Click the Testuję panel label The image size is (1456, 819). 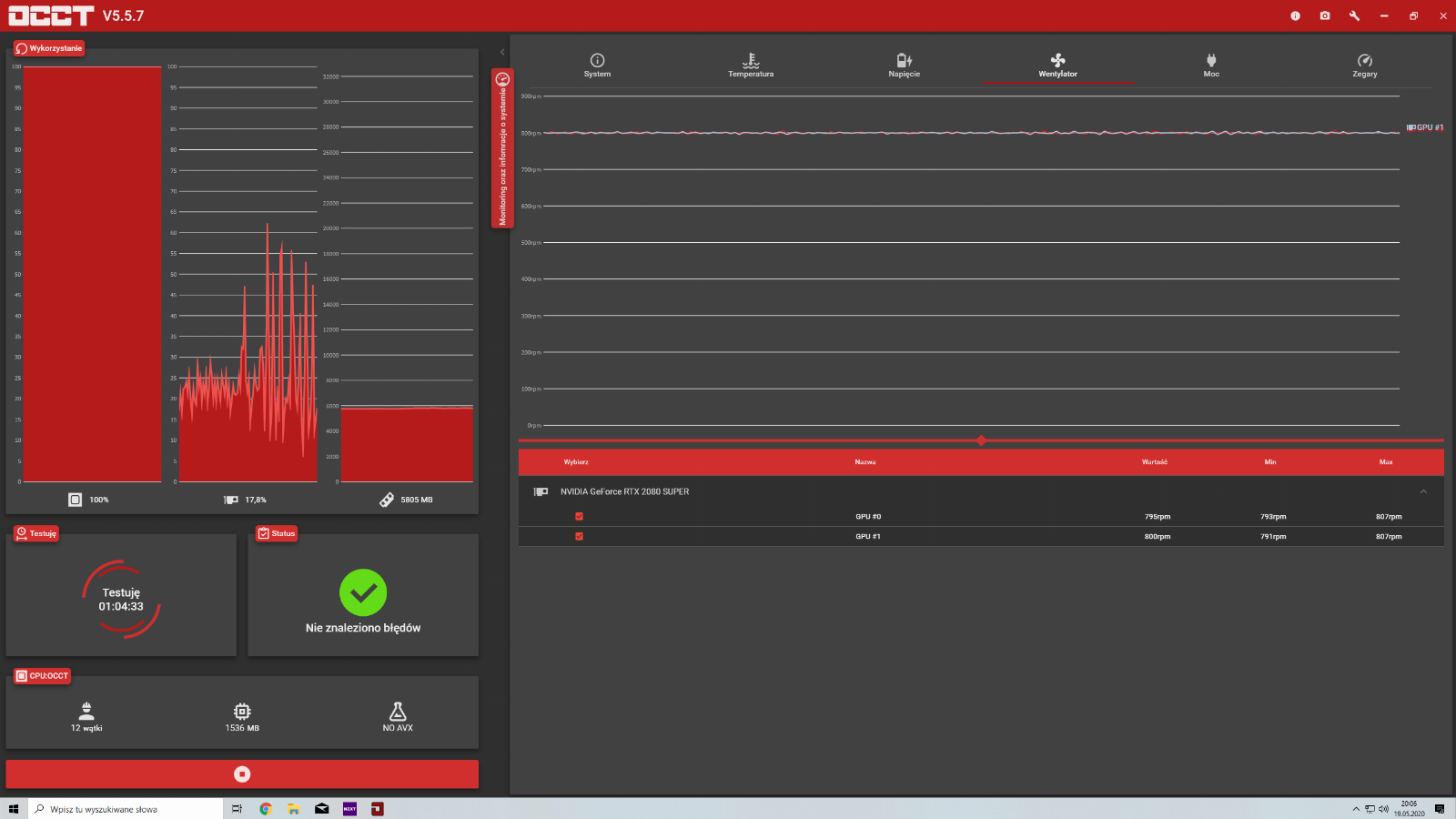tap(36, 533)
